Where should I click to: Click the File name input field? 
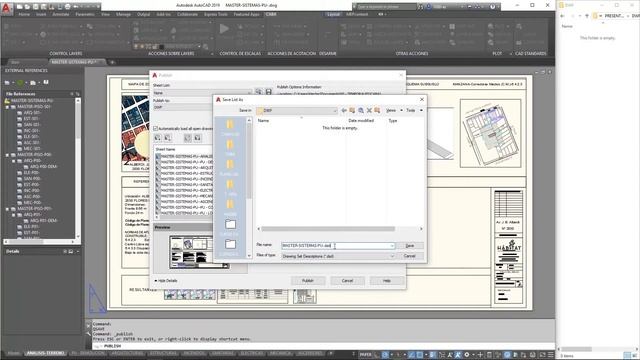(337, 246)
